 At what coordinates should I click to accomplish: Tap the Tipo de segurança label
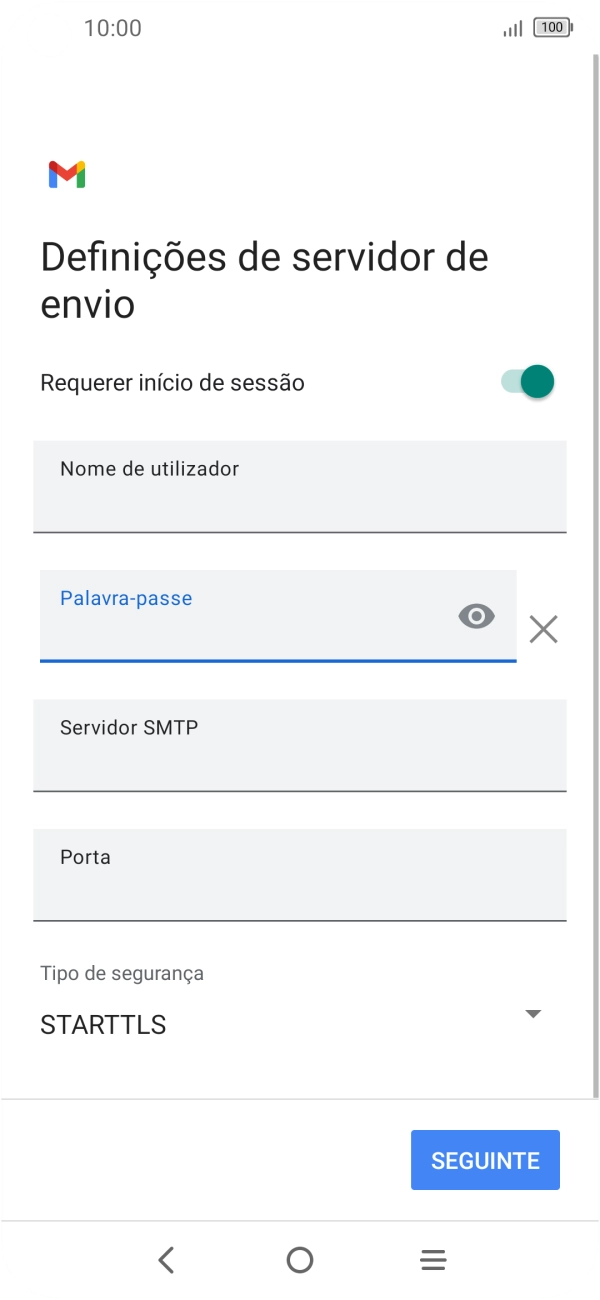coord(122,973)
